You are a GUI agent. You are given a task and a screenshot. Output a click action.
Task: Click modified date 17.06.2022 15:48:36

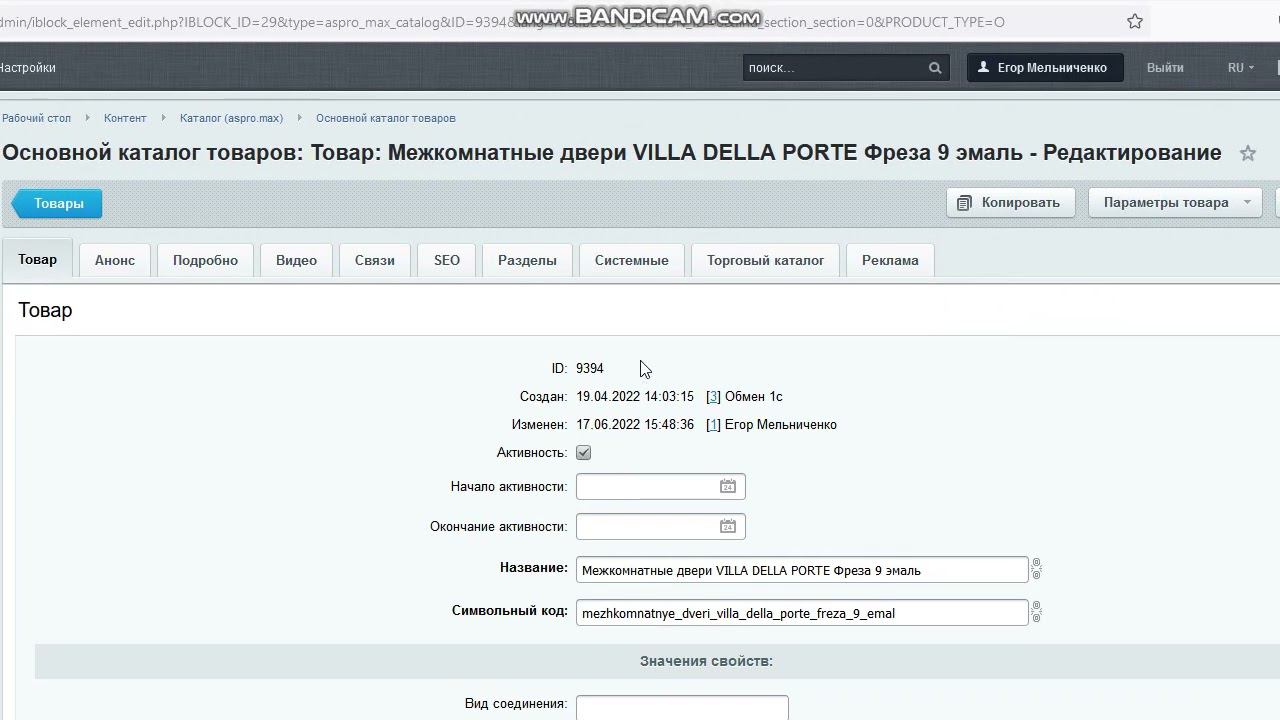pyautogui.click(x=635, y=424)
